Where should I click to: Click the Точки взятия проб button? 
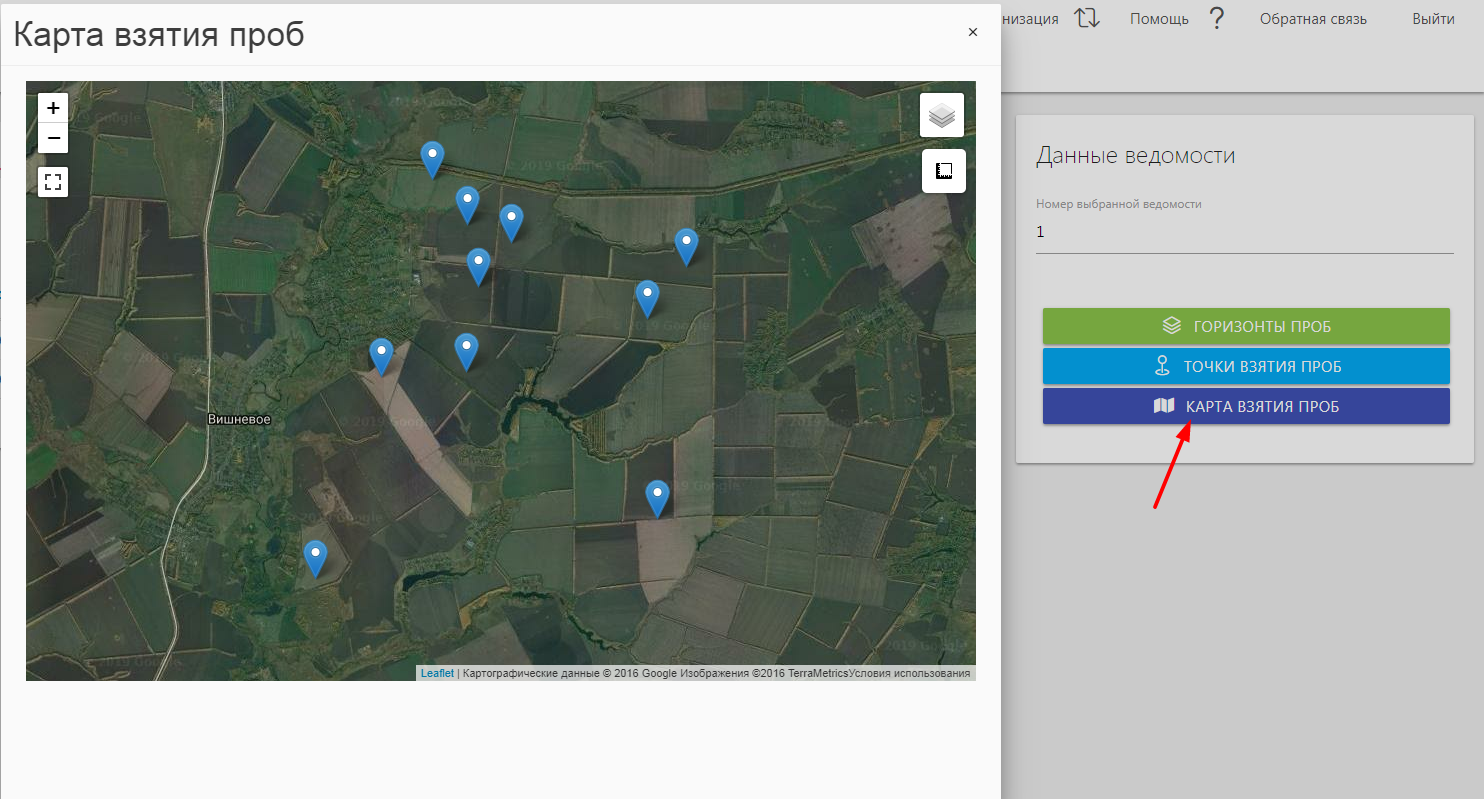tap(1245, 366)
